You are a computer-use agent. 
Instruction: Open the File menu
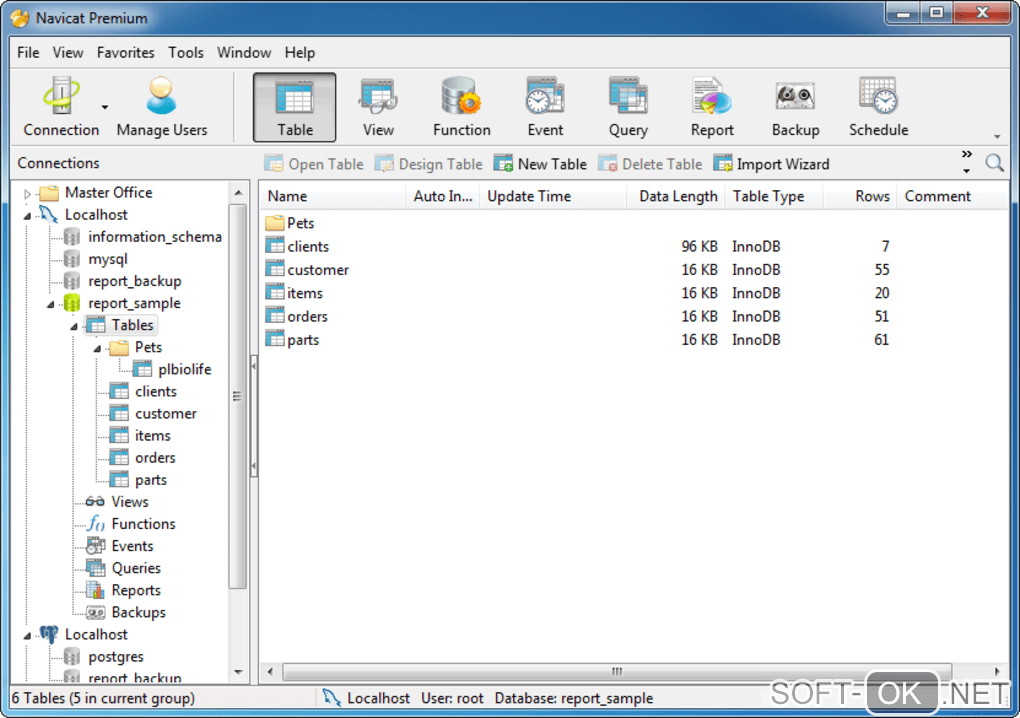(x=28, y=52)
